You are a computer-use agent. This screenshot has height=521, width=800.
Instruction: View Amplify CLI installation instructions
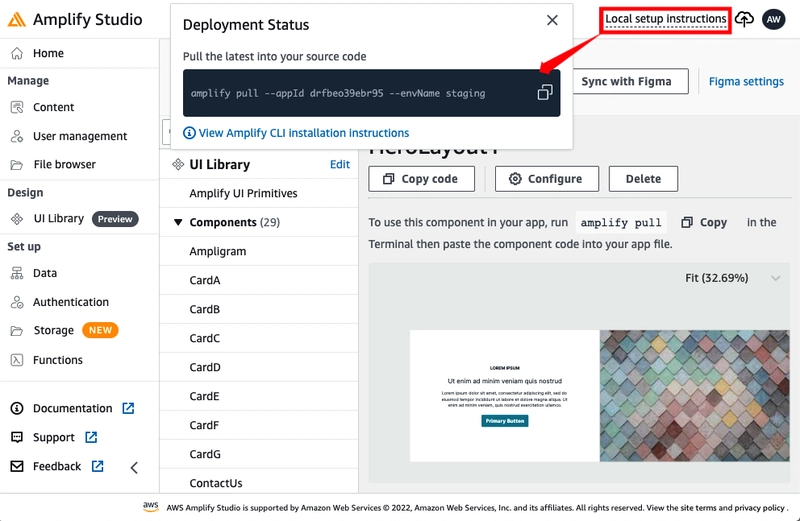tap(304, 133)
